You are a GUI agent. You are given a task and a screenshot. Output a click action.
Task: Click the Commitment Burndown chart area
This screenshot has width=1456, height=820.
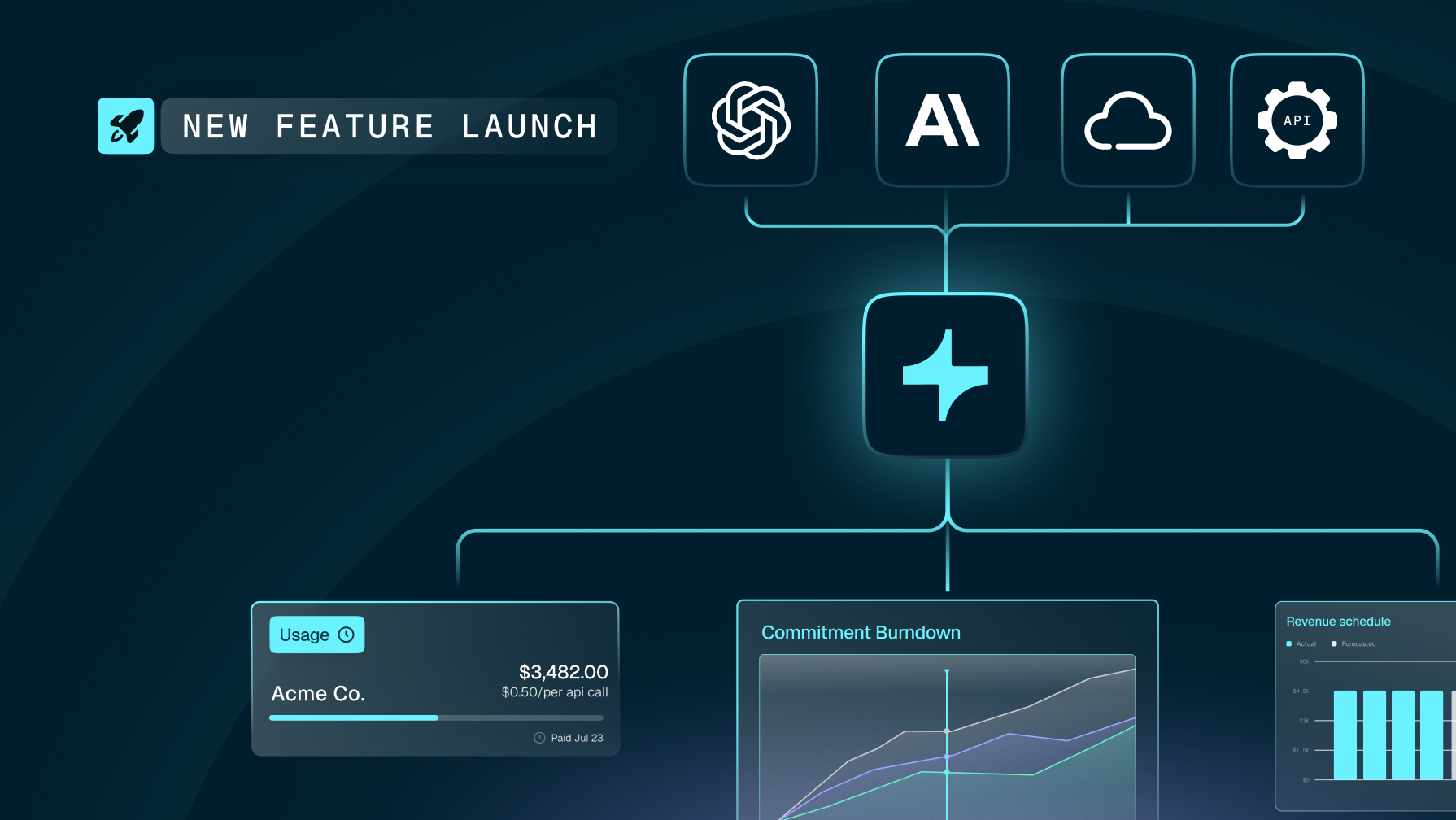point(947,737)
